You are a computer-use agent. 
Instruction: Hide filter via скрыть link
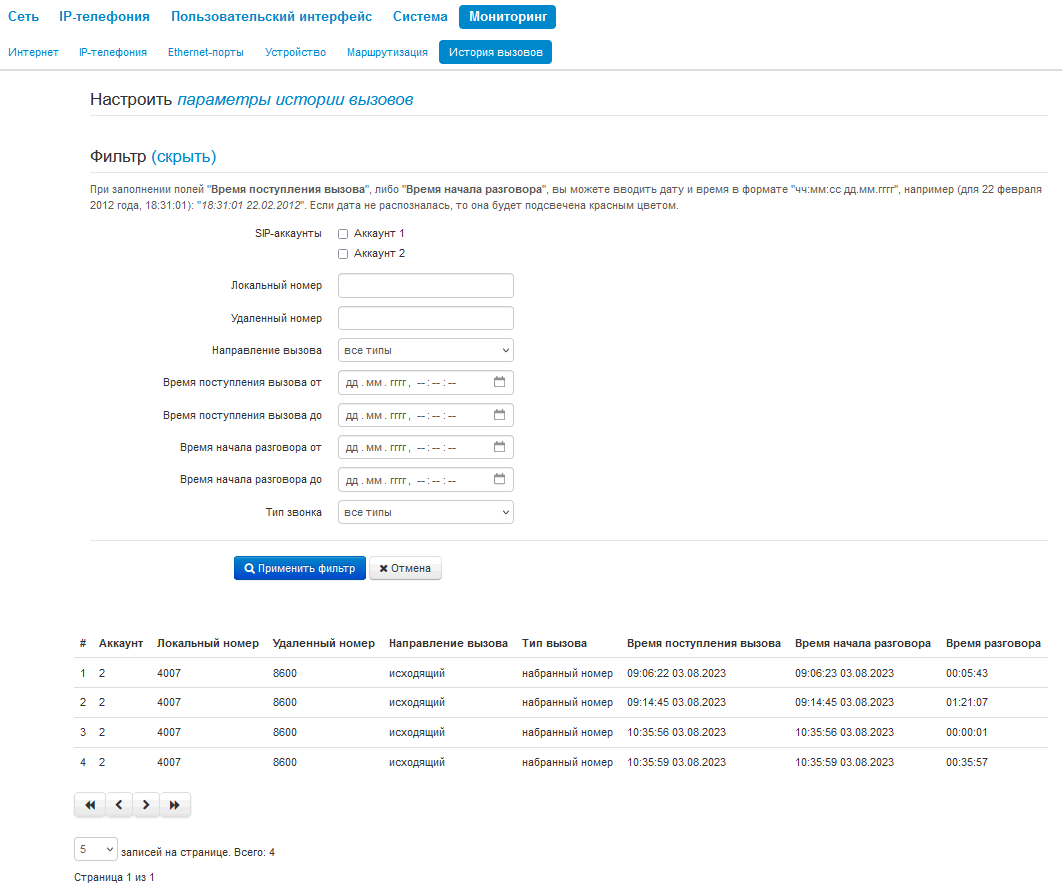click(x=184, y=157)
